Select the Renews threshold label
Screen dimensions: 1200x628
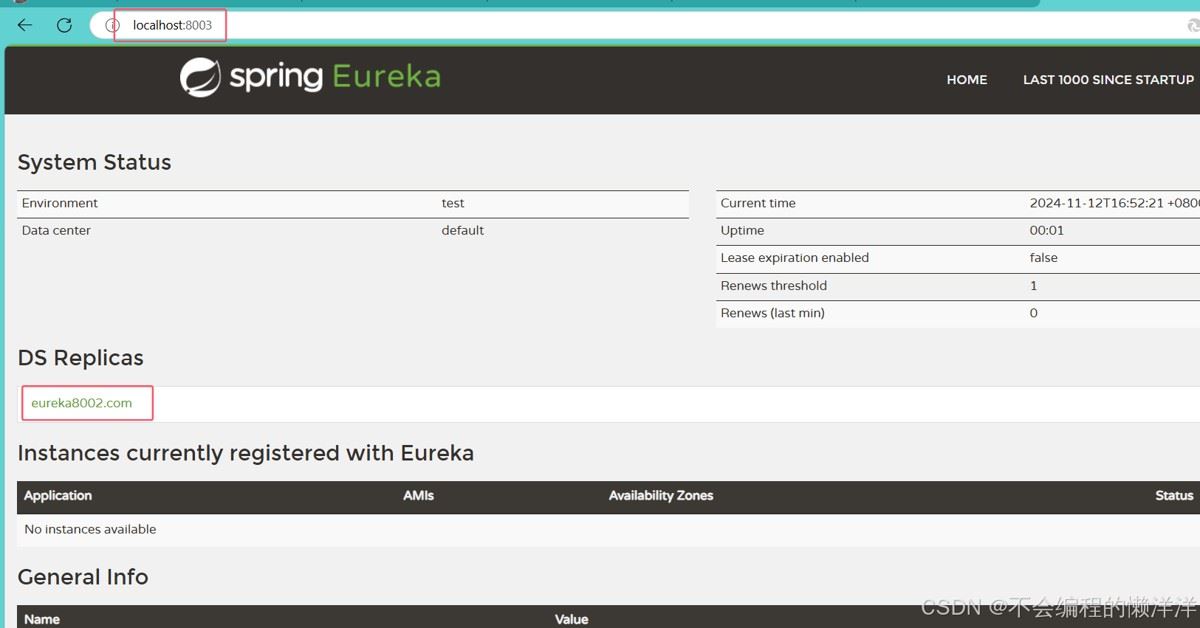pyautogui.click(x=774, y=286)
